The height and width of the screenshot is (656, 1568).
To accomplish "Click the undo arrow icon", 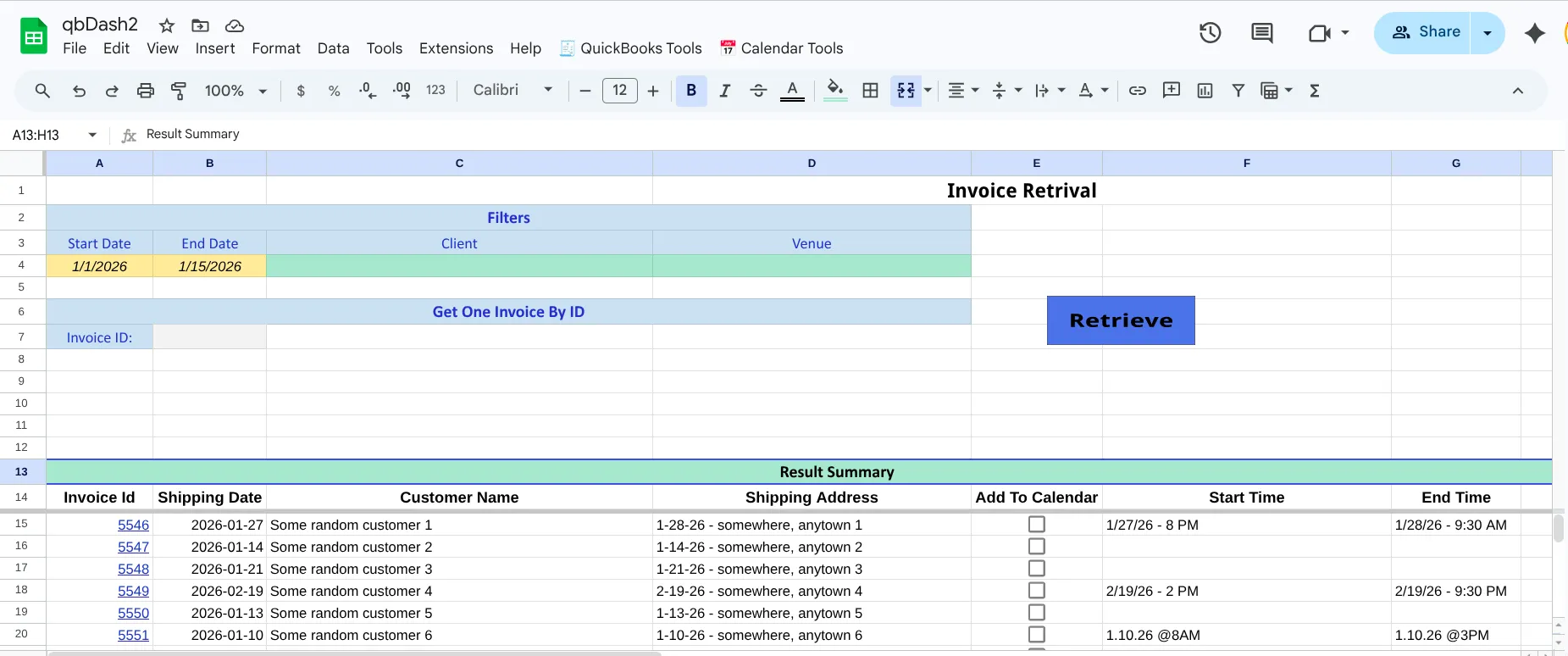I will (79, 91).
